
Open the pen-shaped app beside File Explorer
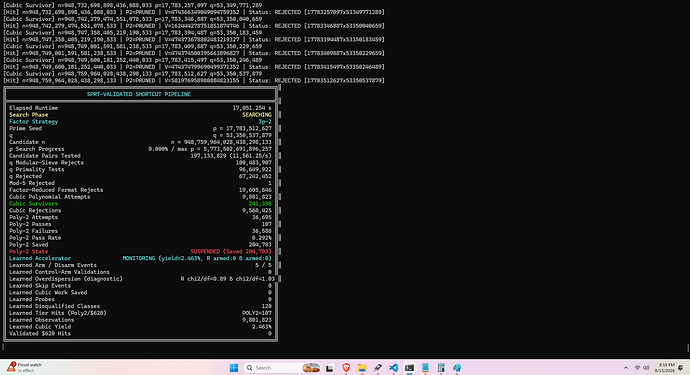pyautogui.click(x=378, y=368)
